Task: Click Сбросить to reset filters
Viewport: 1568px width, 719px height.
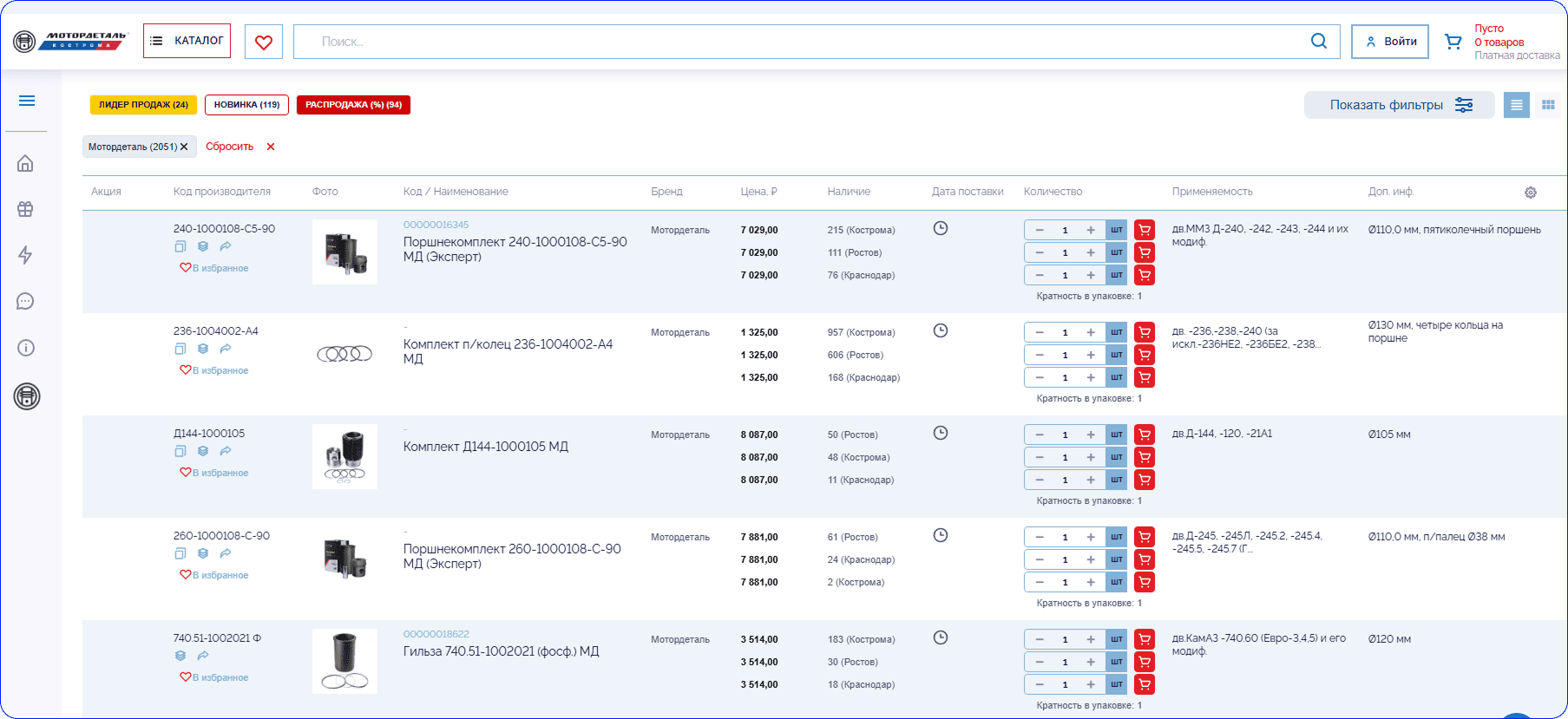Action: 230,147
